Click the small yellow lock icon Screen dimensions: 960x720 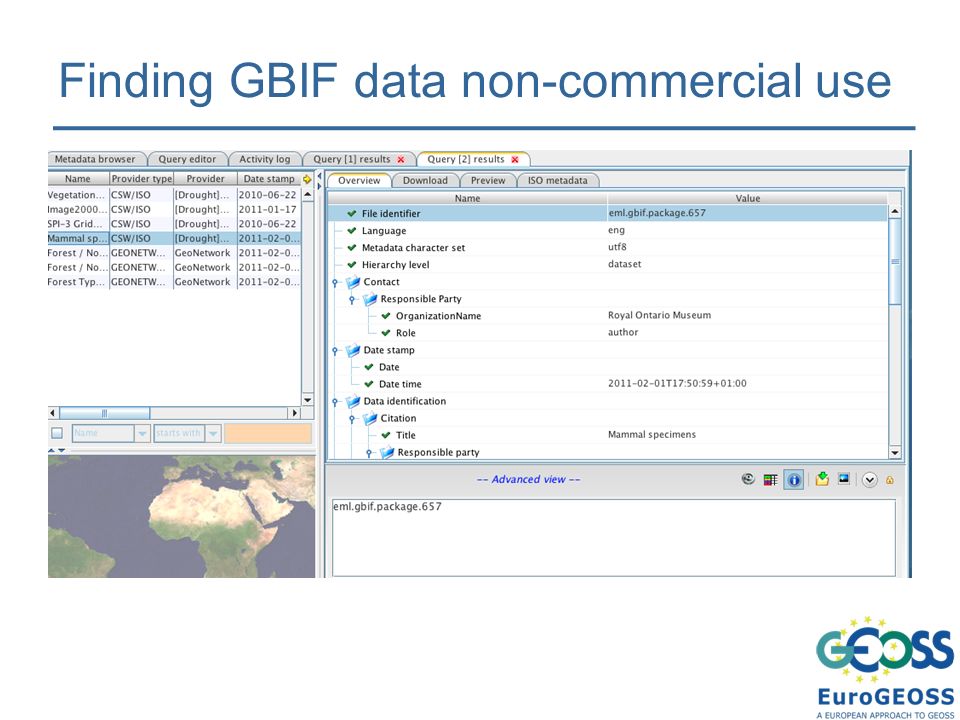coord(890,481)
